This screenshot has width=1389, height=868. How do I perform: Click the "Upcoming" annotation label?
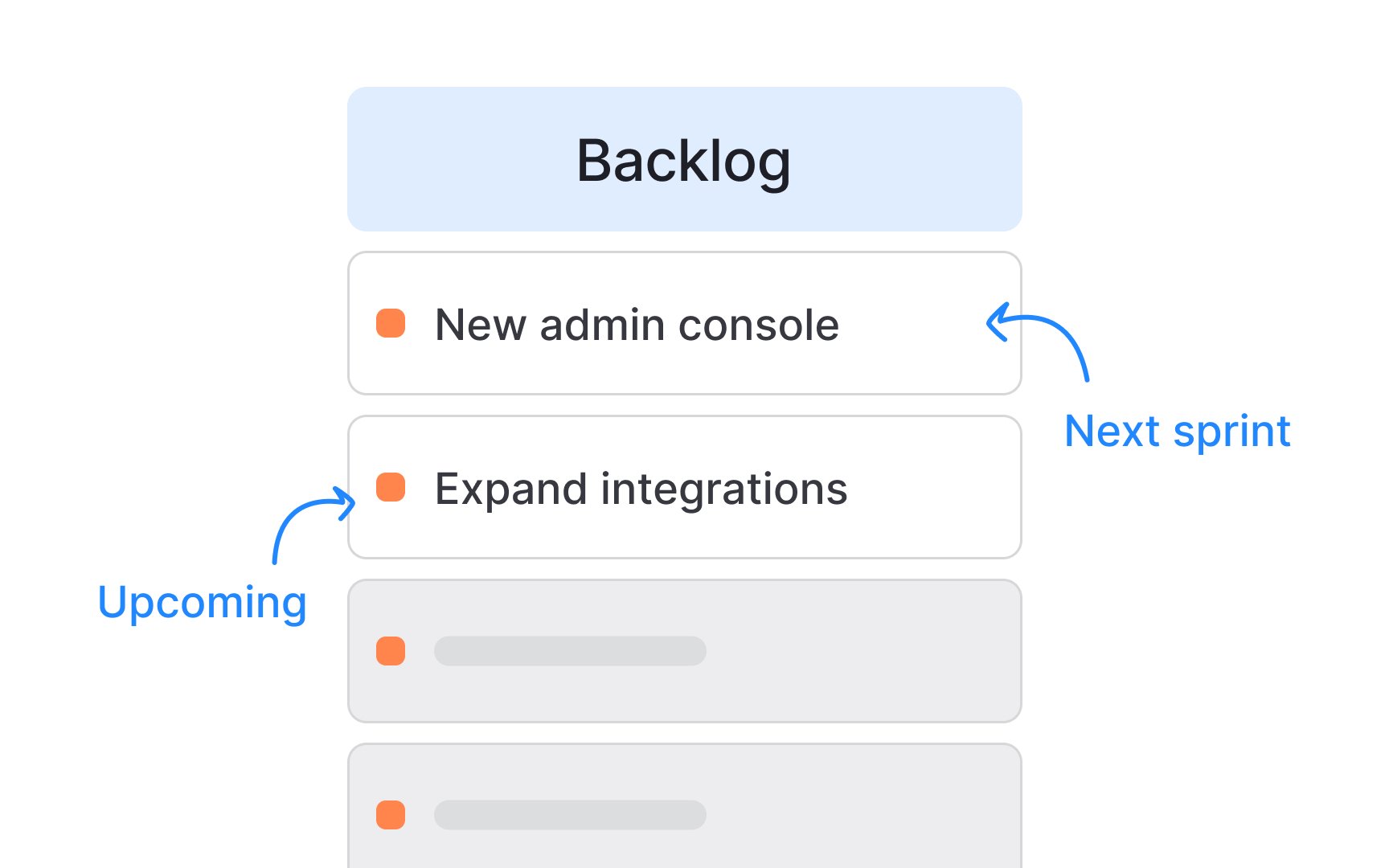coord(202,603)
